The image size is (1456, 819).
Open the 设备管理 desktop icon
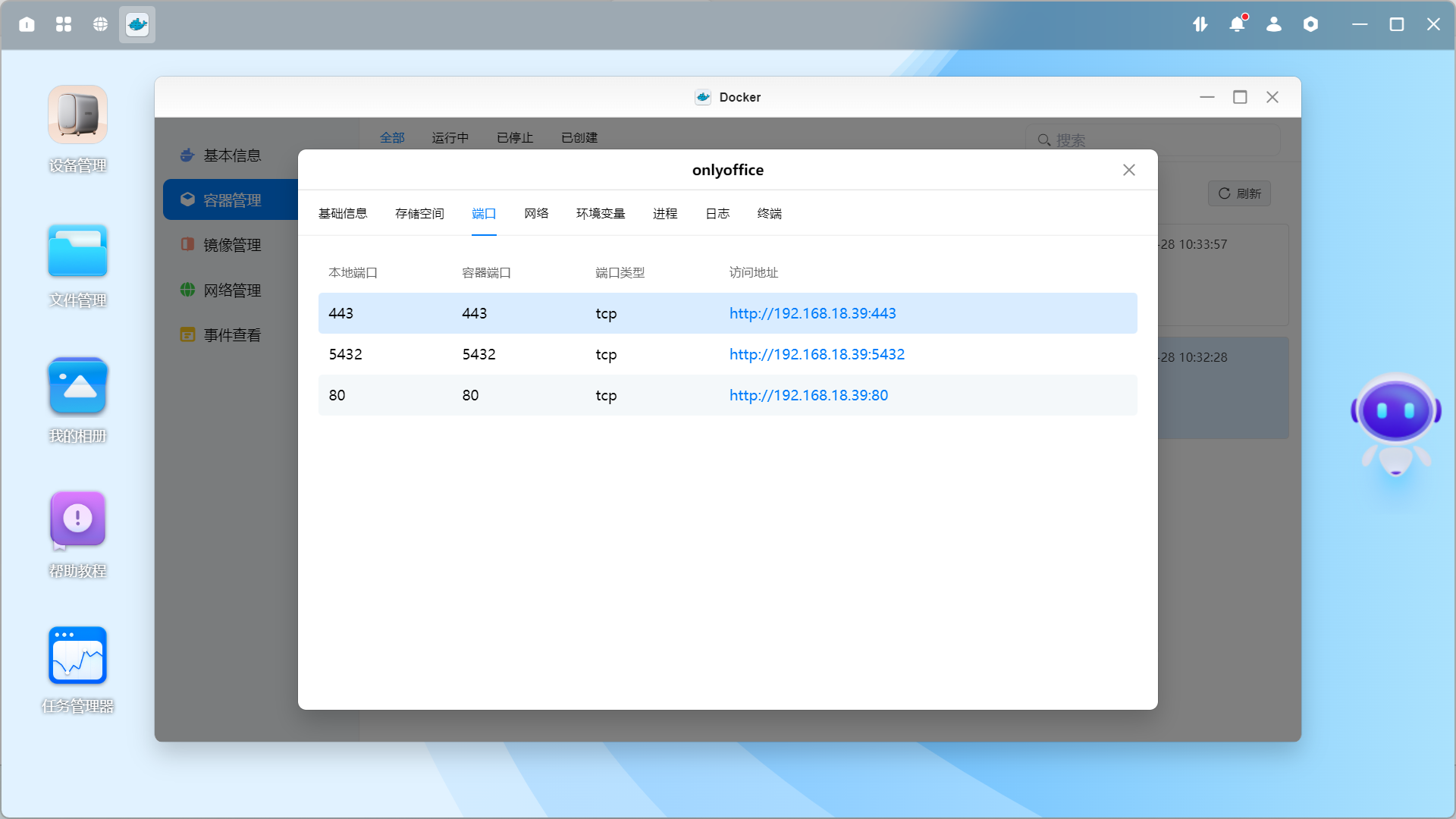click(x=77, y=115)
